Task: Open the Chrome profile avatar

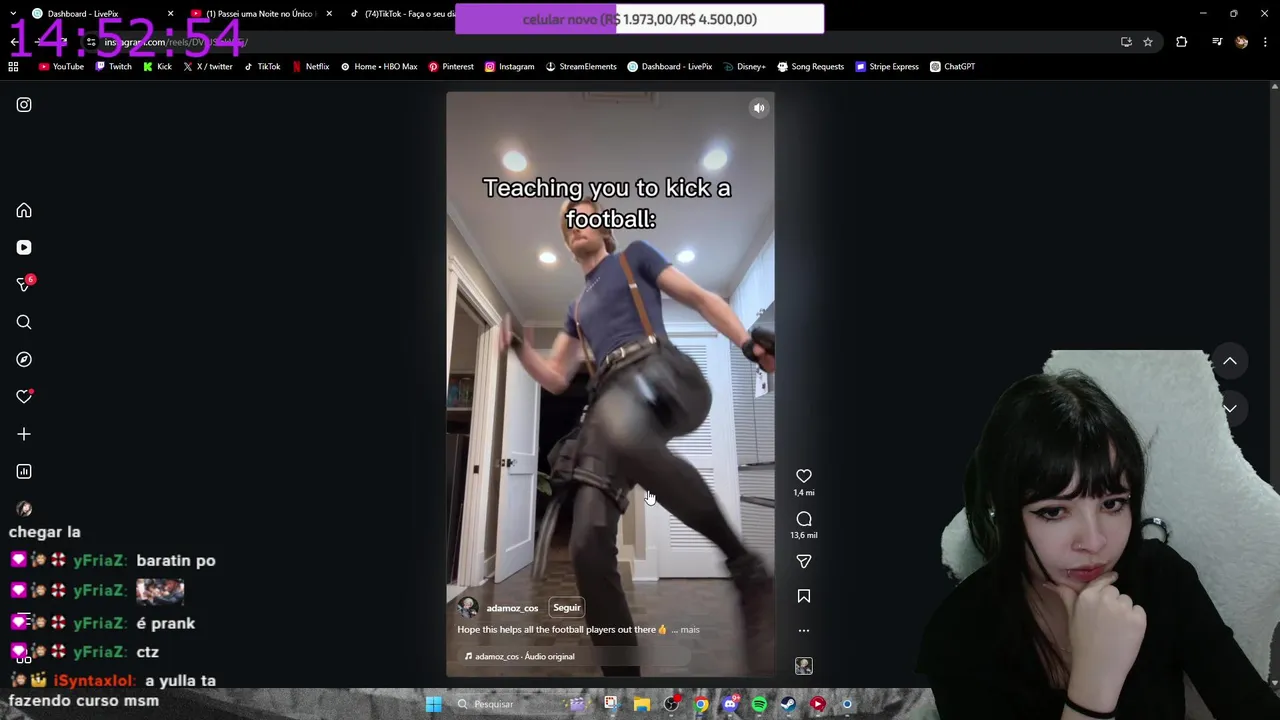Action: click(1242, 42)
